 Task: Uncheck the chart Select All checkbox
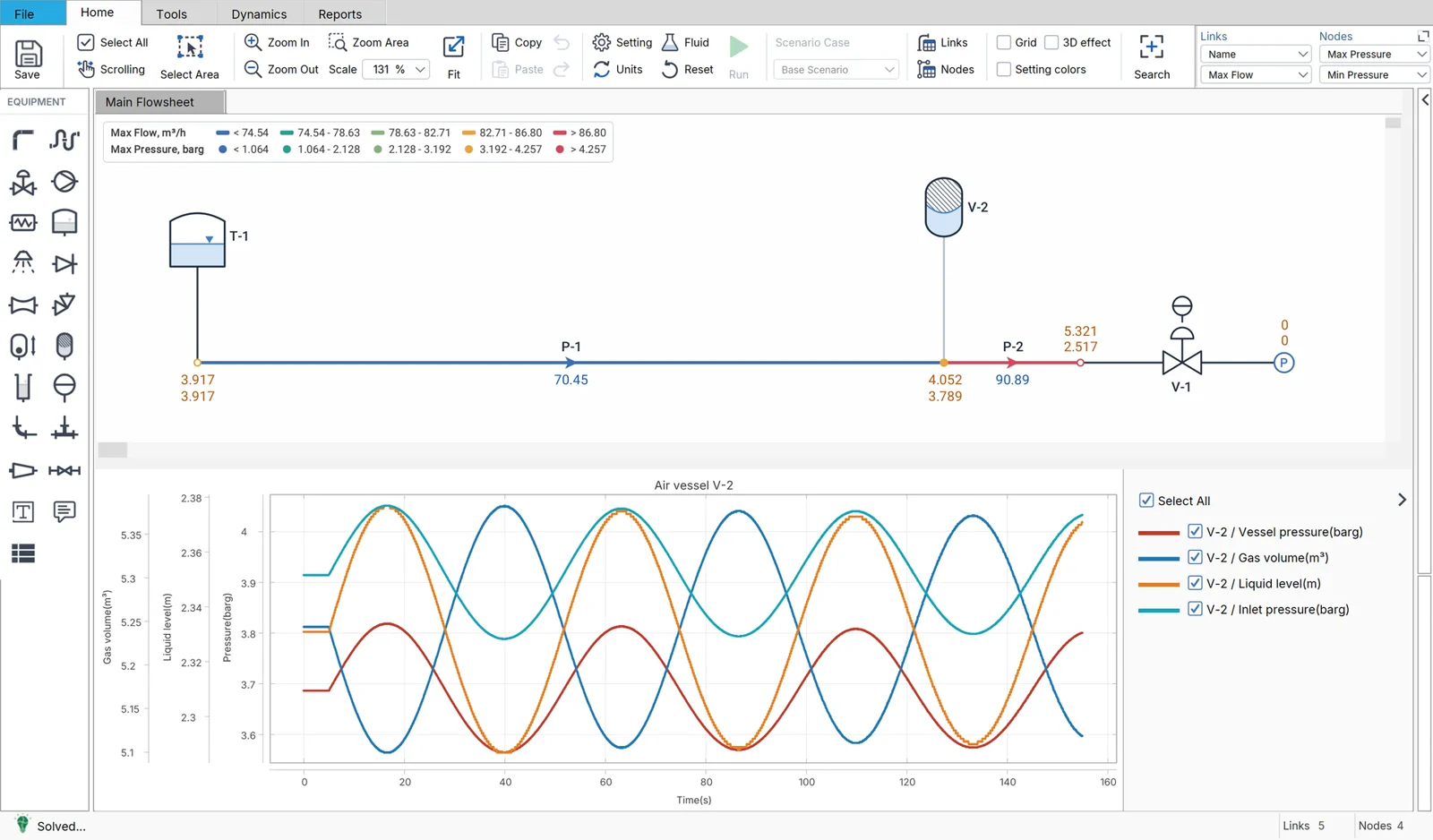pyautogui.click(x=1146, y=501)
